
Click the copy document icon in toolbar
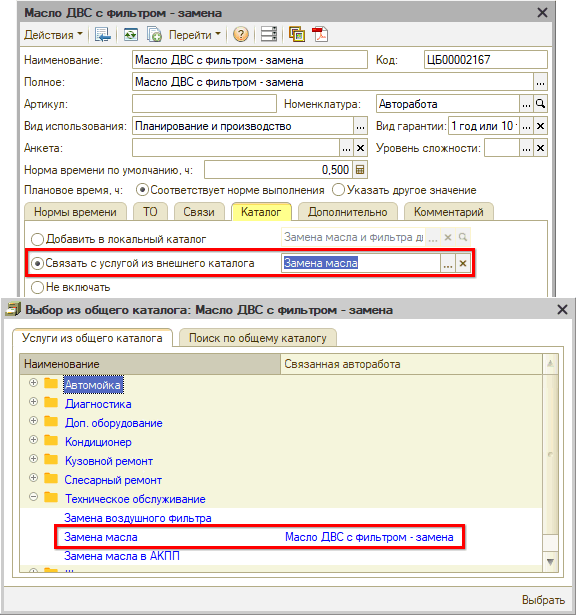[154, 35]
